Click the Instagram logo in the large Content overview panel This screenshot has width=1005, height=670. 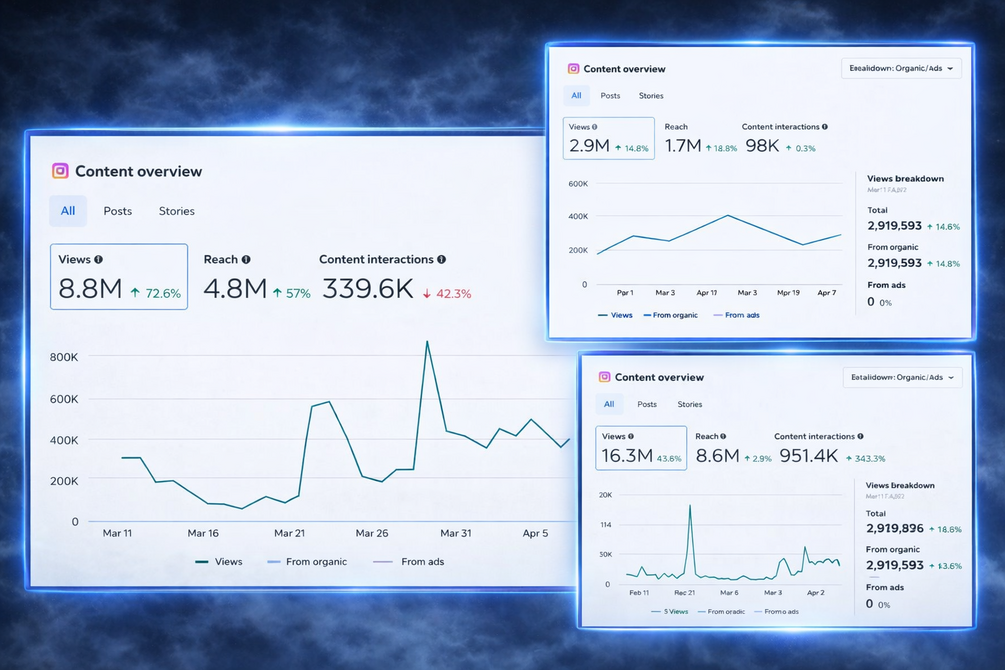click(60, 171)
